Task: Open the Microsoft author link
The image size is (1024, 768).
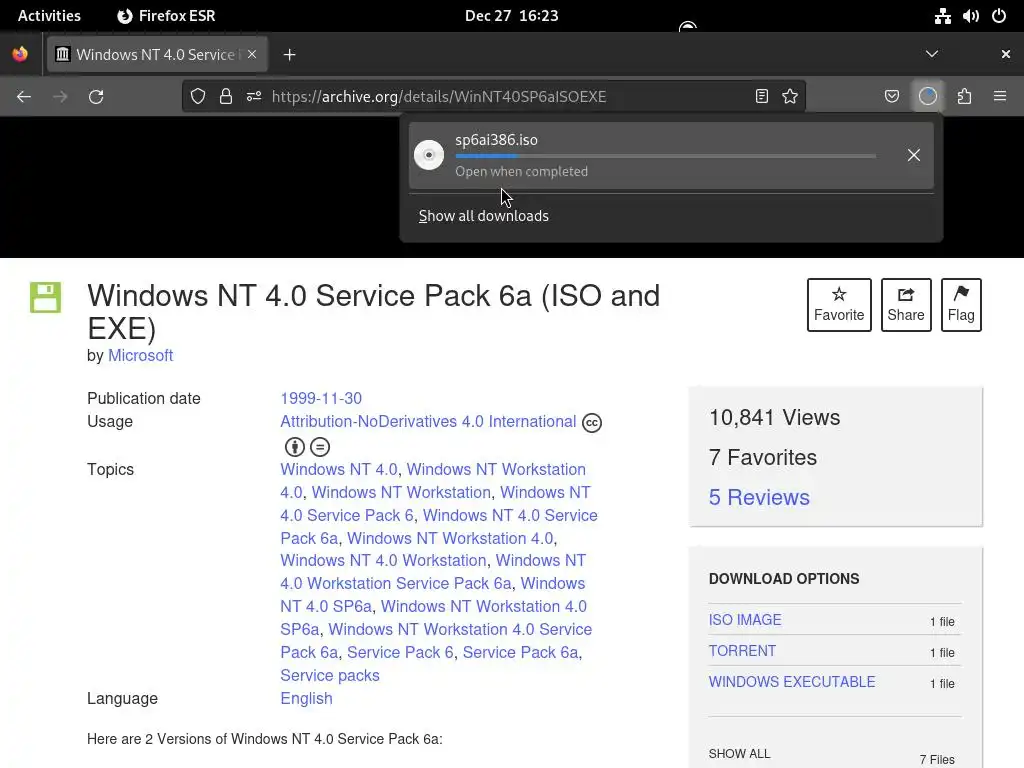Action: 140,355
